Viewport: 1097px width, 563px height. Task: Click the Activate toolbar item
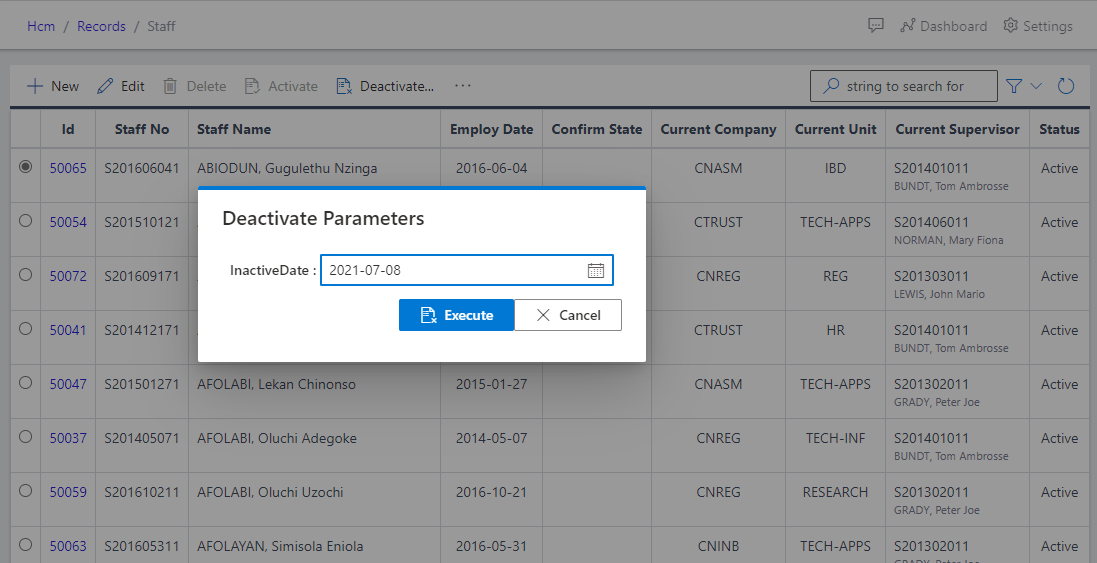[281, 86]
